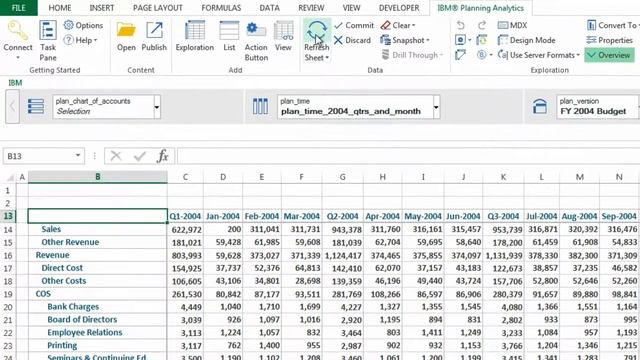Click the Drill Through option
This screenshot has width=640, height=360.
pos(413,55)
